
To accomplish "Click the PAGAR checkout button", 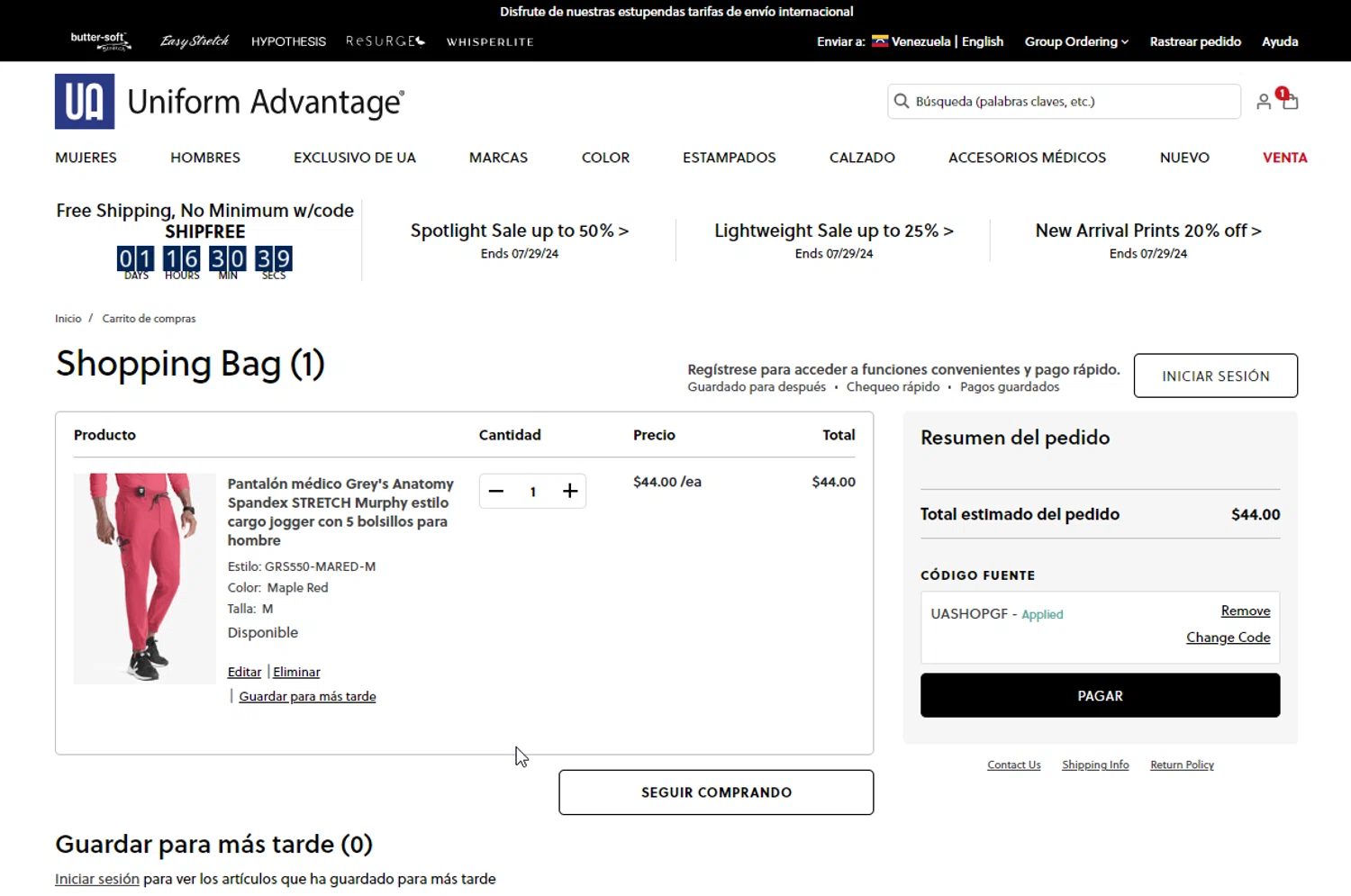I will click(x=1100, y=695).
